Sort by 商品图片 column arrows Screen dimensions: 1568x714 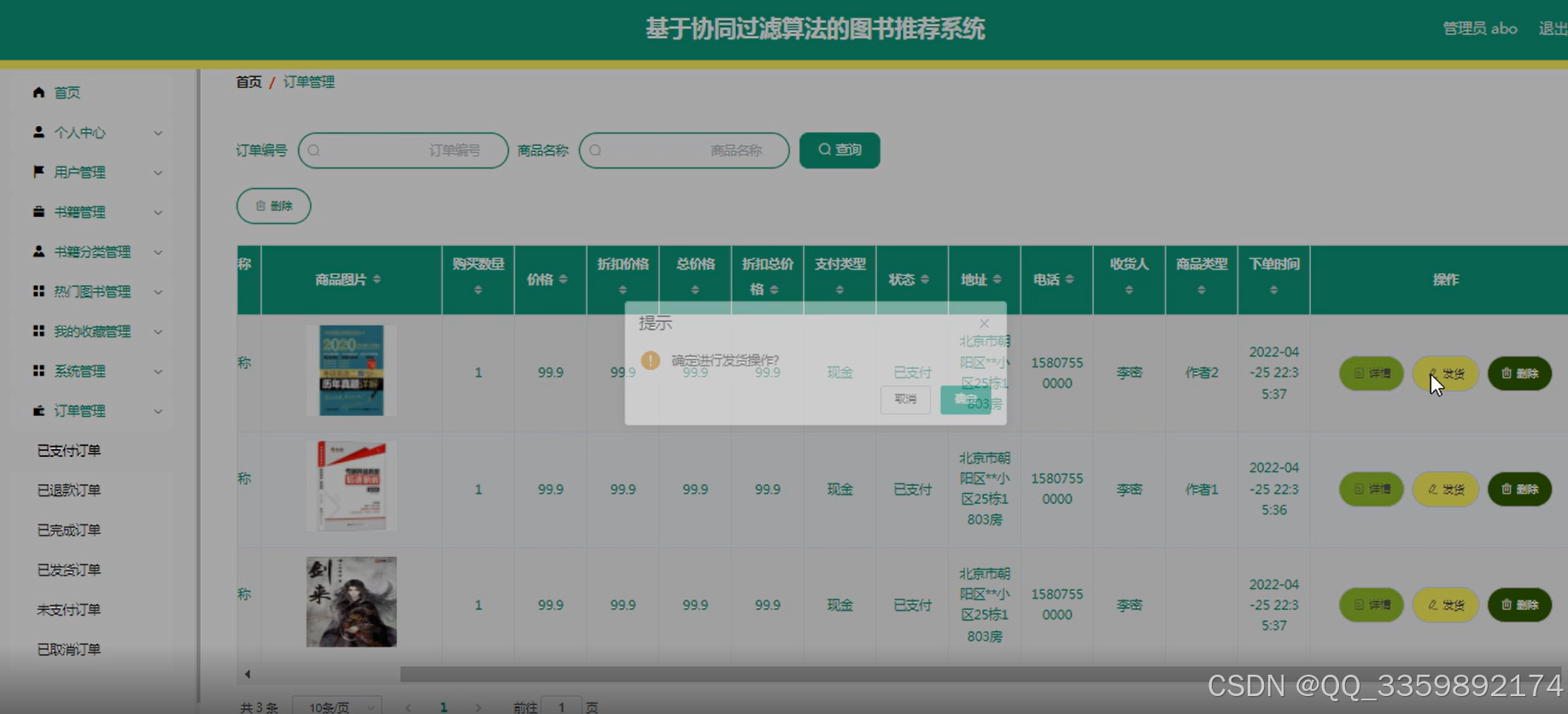377,279
